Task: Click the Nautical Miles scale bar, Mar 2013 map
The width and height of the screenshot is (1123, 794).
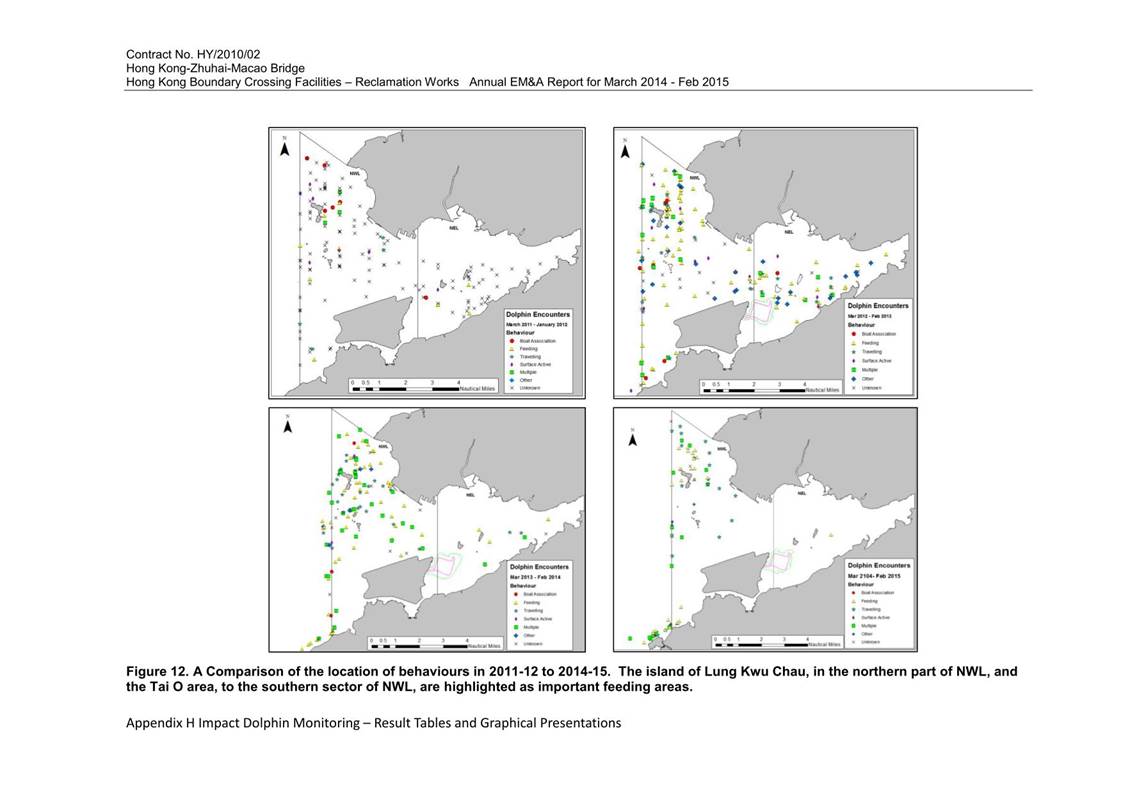Action: (x=435, y=643)
